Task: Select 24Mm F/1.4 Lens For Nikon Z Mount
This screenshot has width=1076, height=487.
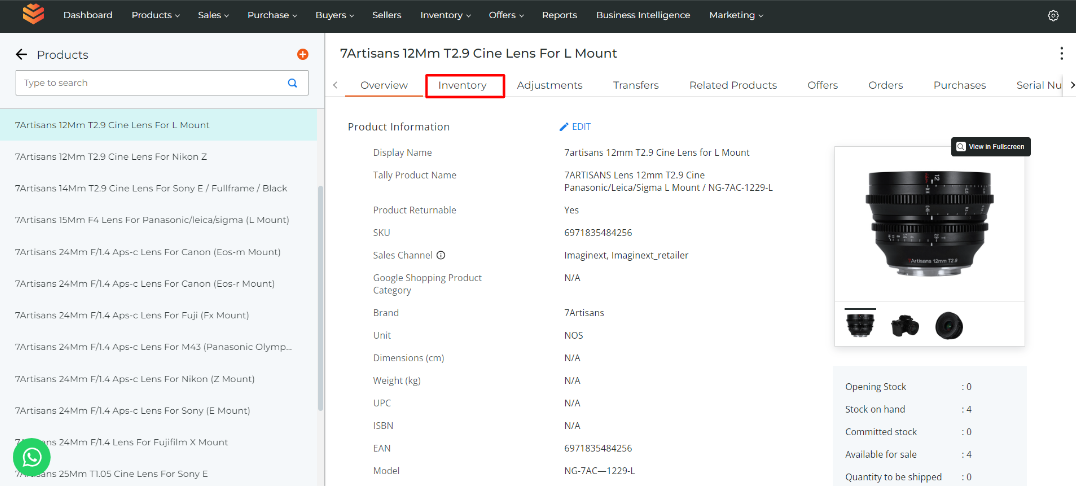Action: (159, 379)
